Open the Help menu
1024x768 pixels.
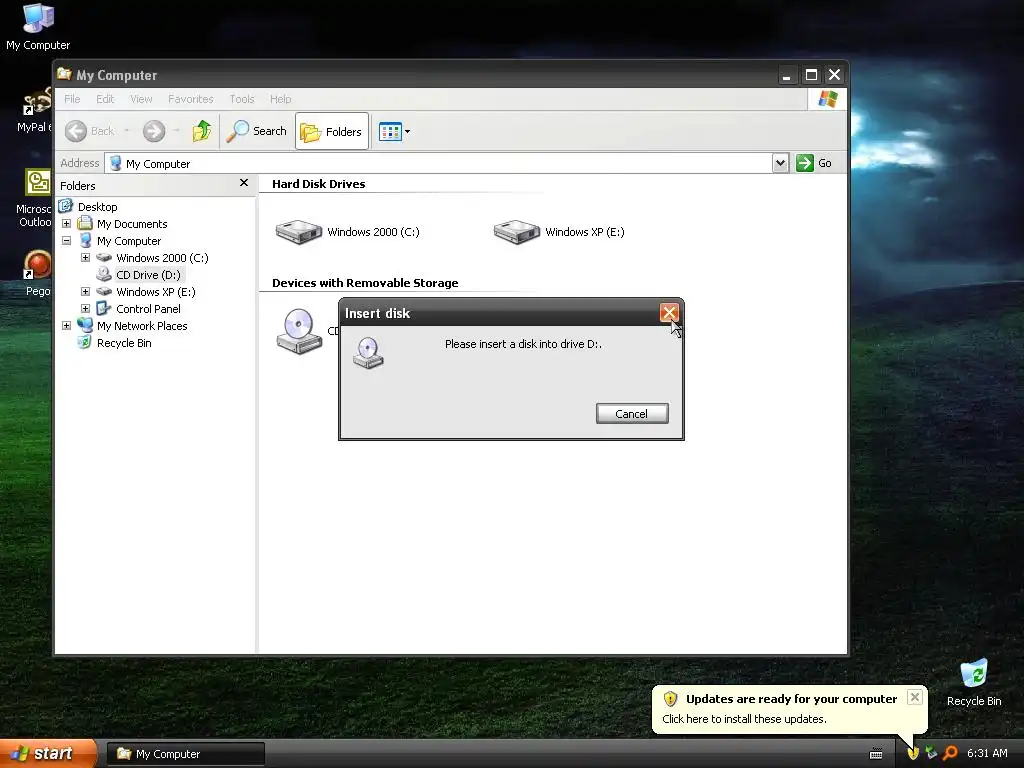[x=281, y=99]
